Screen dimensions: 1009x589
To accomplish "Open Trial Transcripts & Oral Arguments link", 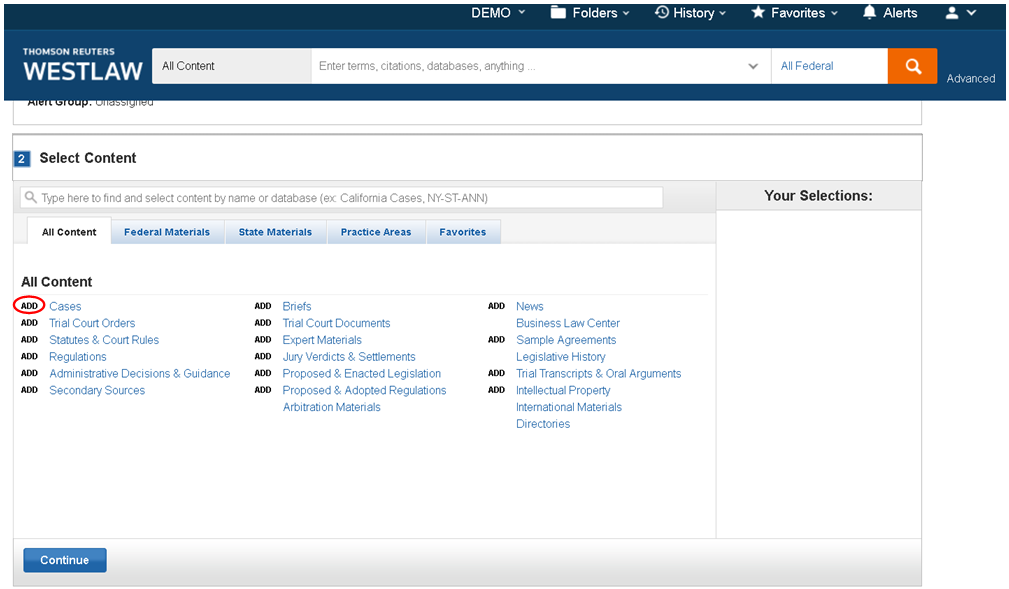I will point(598,373).
